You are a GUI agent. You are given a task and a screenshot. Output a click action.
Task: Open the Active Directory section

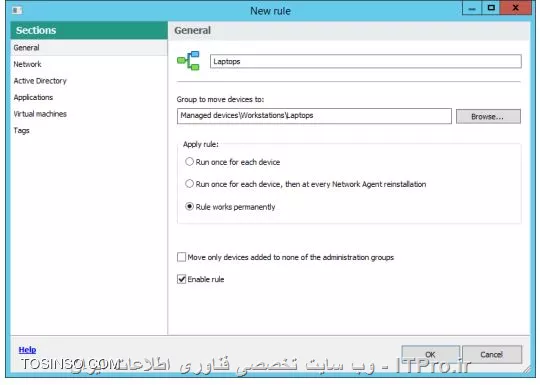40,81
